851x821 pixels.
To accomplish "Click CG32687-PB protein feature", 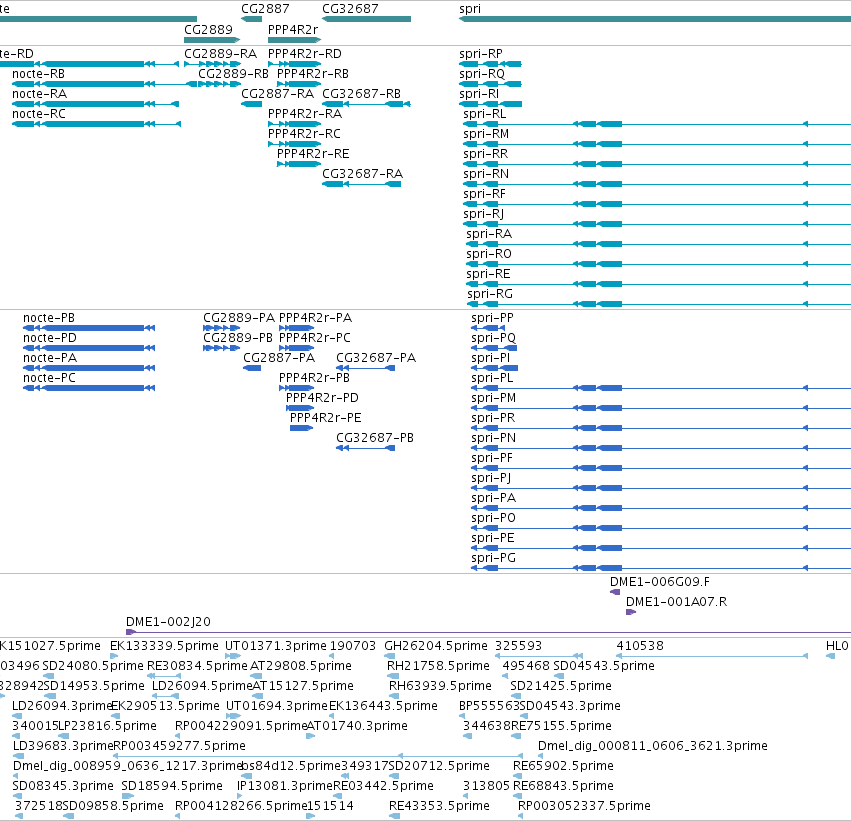I will (x=365, y=448).
